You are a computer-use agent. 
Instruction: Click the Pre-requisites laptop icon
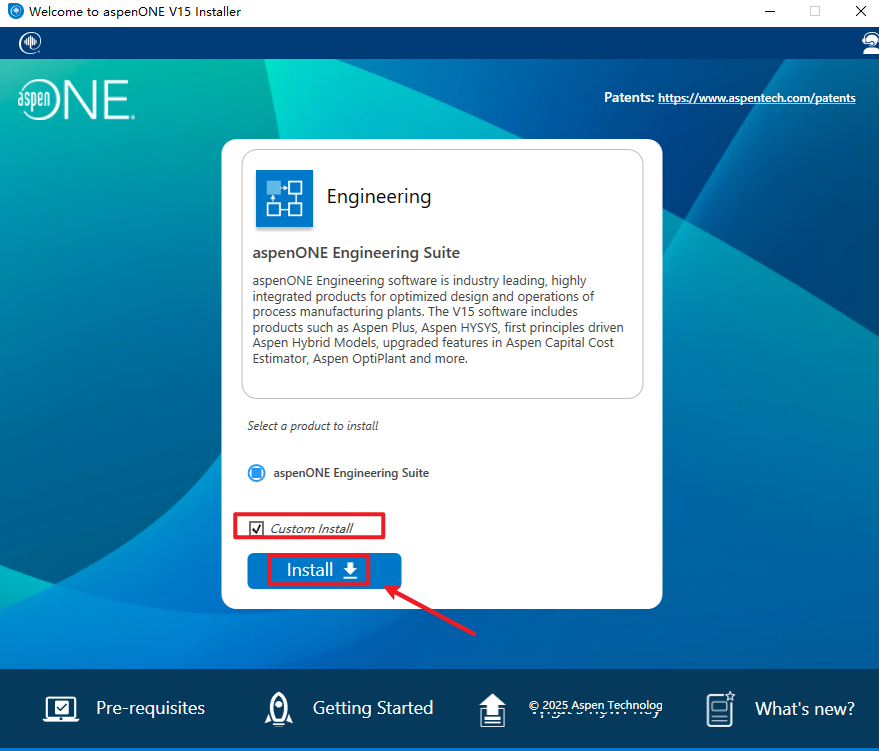coord(61,709)
